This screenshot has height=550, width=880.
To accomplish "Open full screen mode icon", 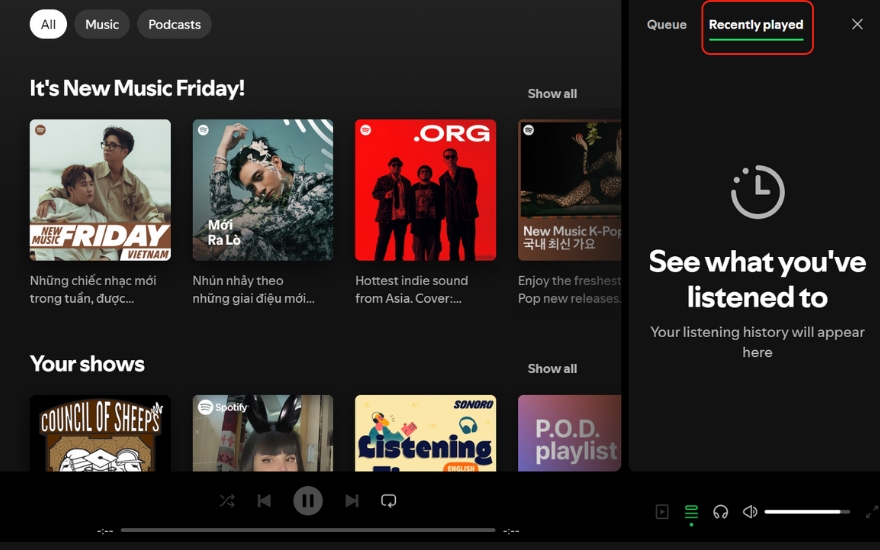I will [872, 512].
